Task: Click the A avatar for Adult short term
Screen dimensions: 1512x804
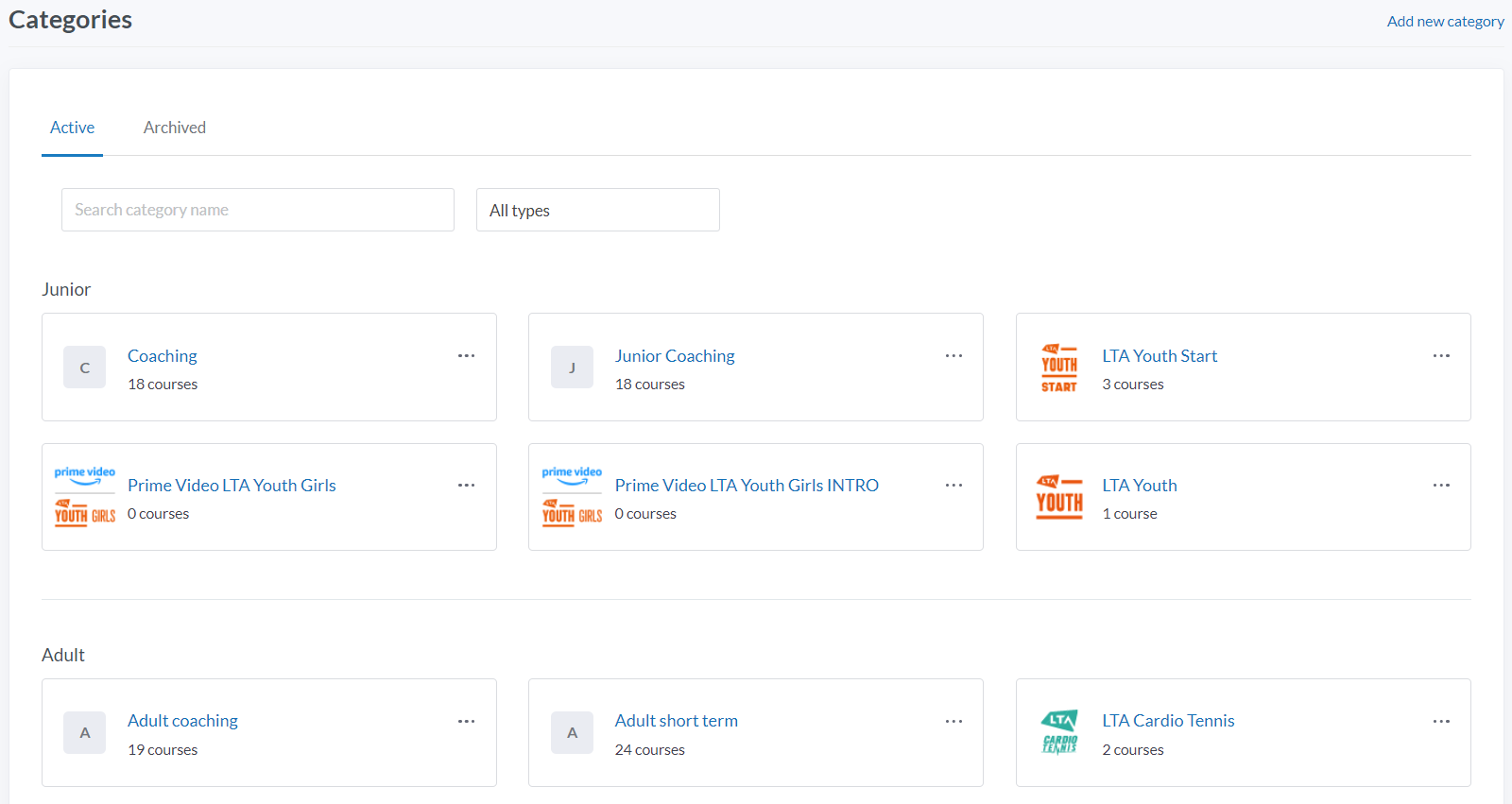Action: click(x=572, y=733)
